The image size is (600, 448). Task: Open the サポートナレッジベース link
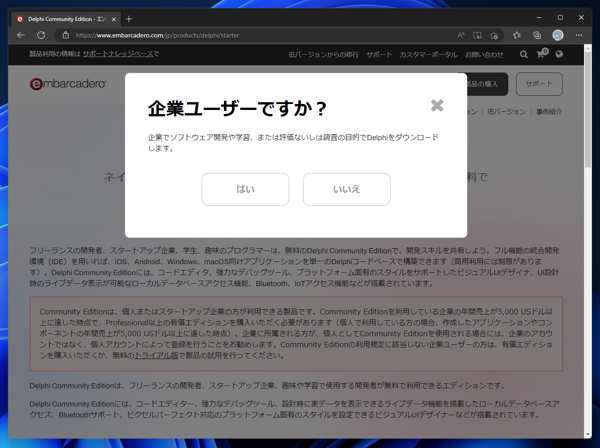tap(118, 54)
